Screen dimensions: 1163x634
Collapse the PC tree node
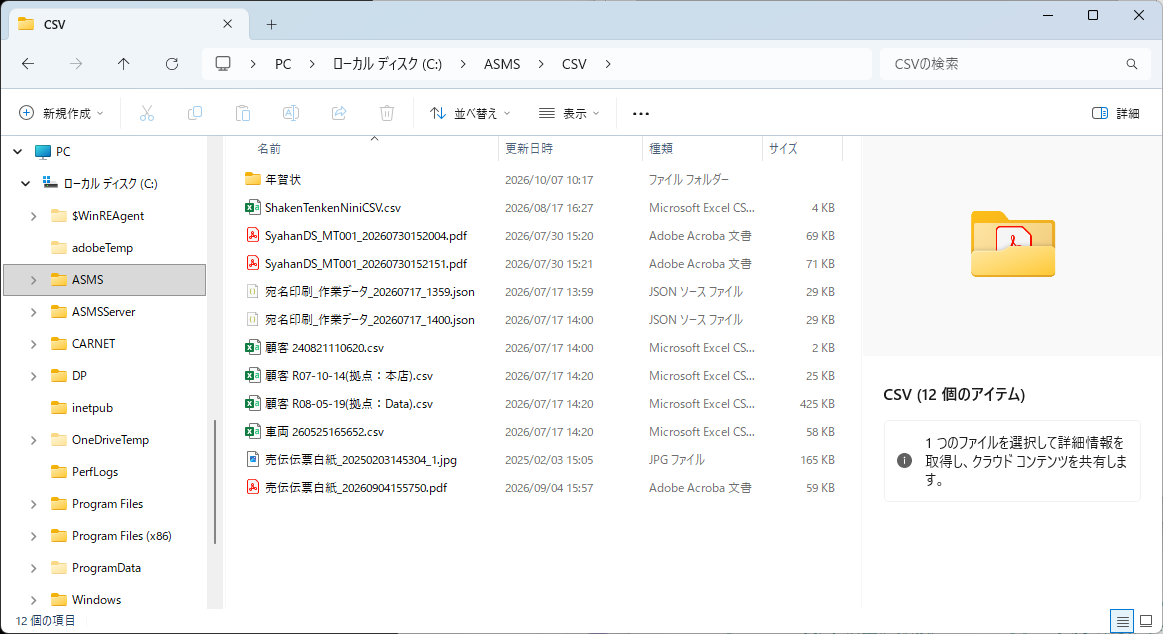18,151
